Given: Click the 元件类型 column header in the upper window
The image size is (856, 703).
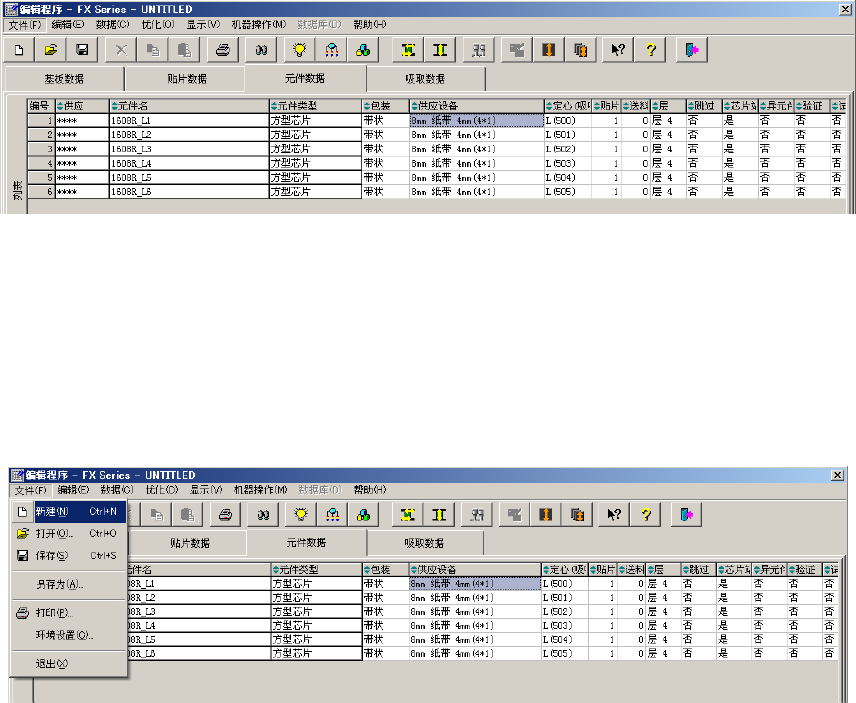Looking at the screenshot, I should [316, 106].
